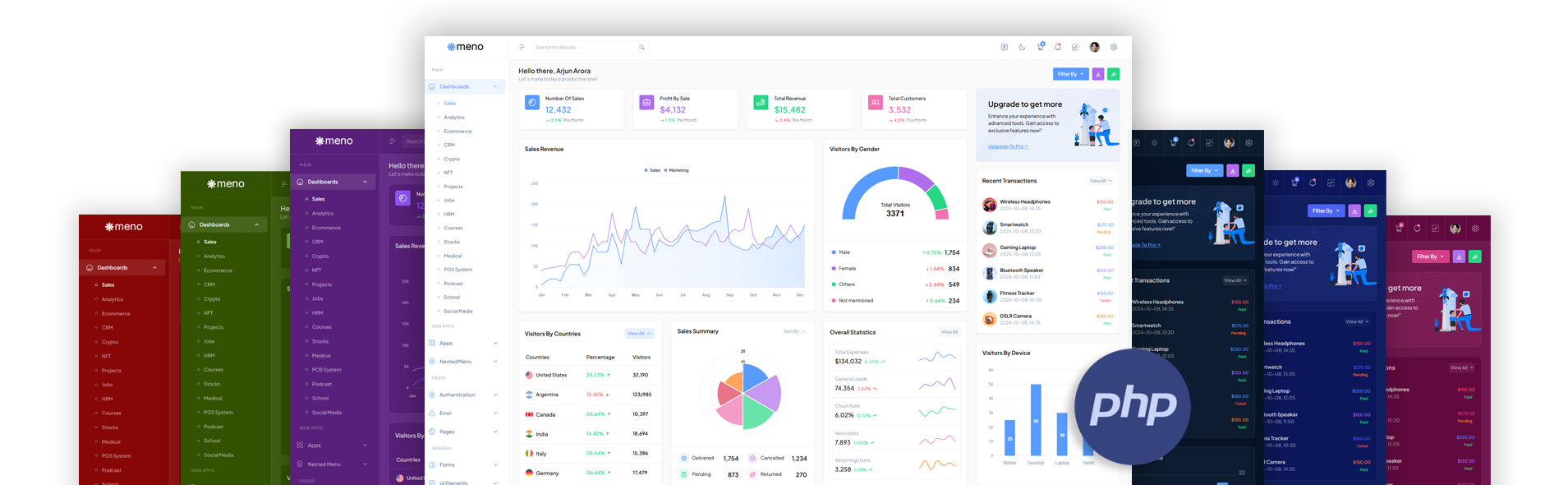Click the Returned status icon in Sales Summary

pos(752,474)
